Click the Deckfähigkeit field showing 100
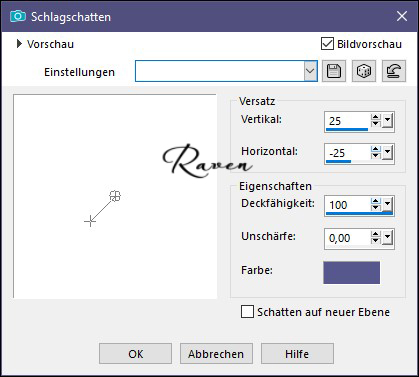Viewport: 419px width, 377px height. pos(348,204)
